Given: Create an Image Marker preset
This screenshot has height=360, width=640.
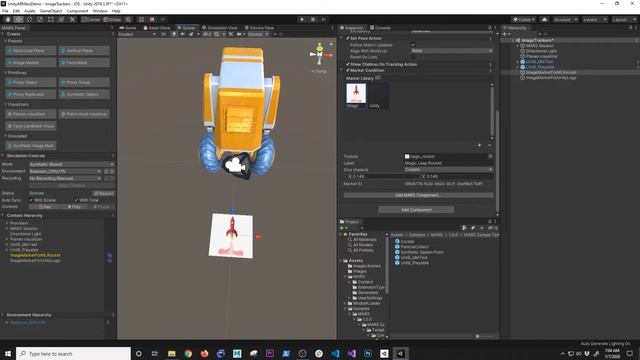Looking at the screenshot, I should pyautogui.click(x=31, y=62).
